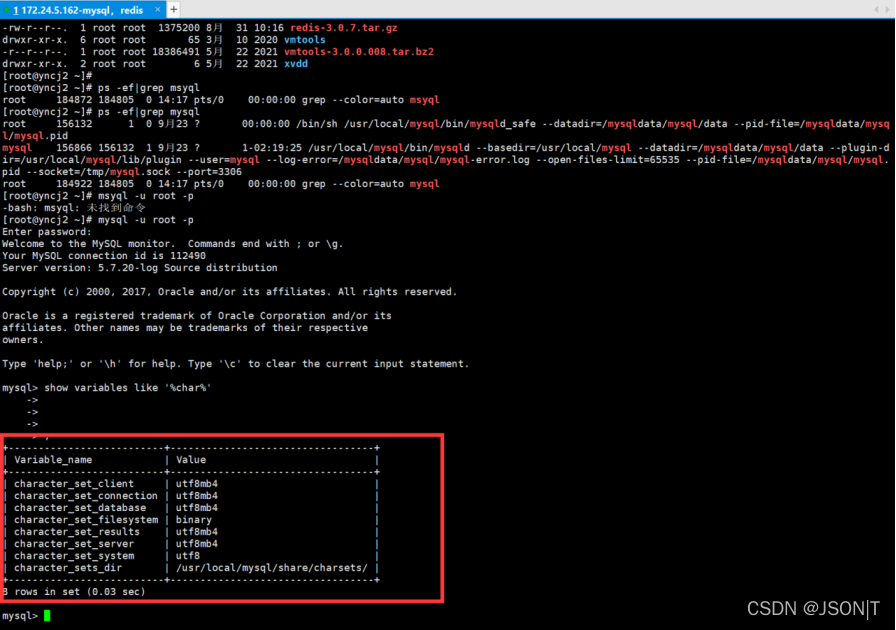Click 'utf8' value of character_set_system
The image size is (896, 630).
point(188,556)
